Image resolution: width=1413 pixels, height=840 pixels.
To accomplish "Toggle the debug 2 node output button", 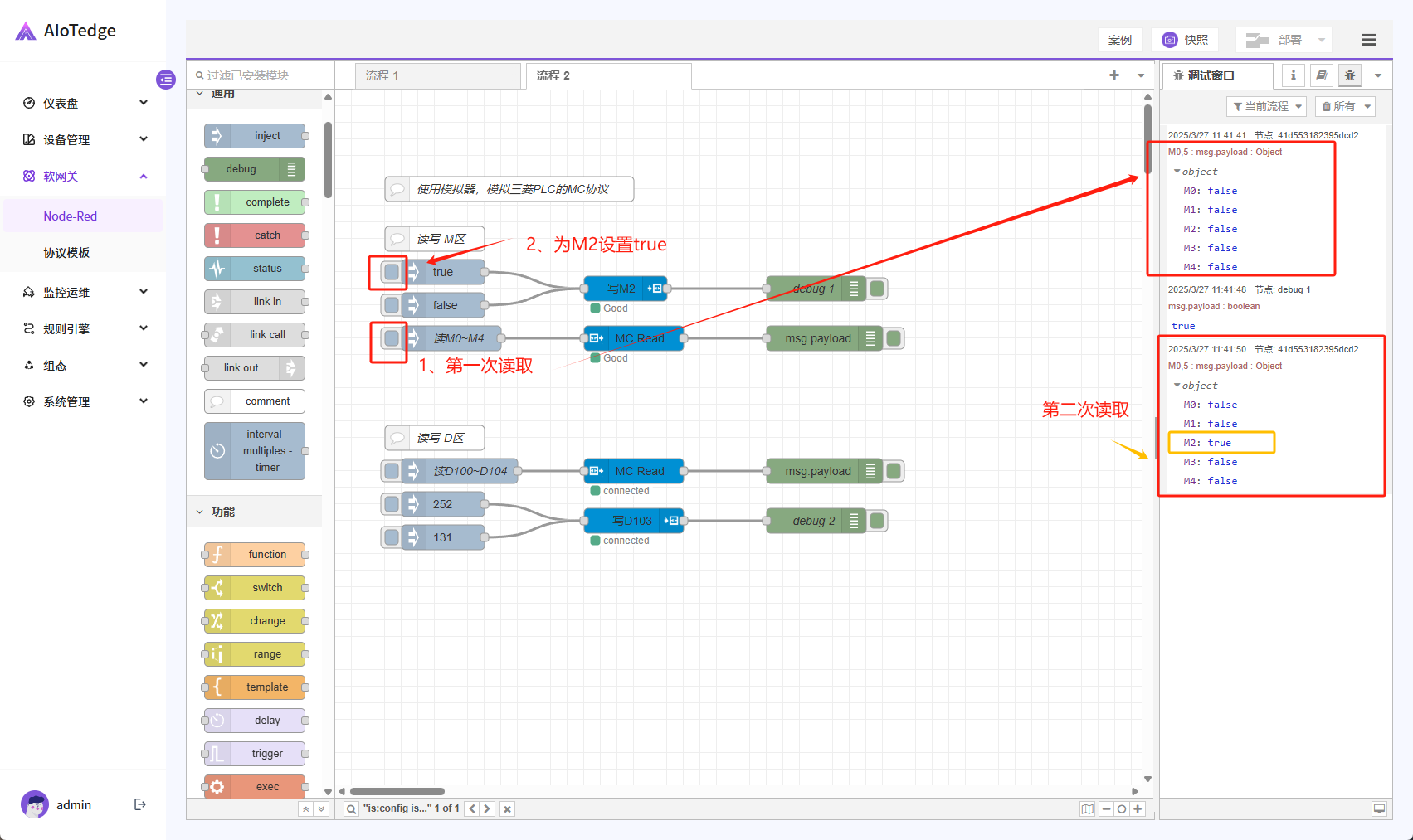I will pos(877,521).
